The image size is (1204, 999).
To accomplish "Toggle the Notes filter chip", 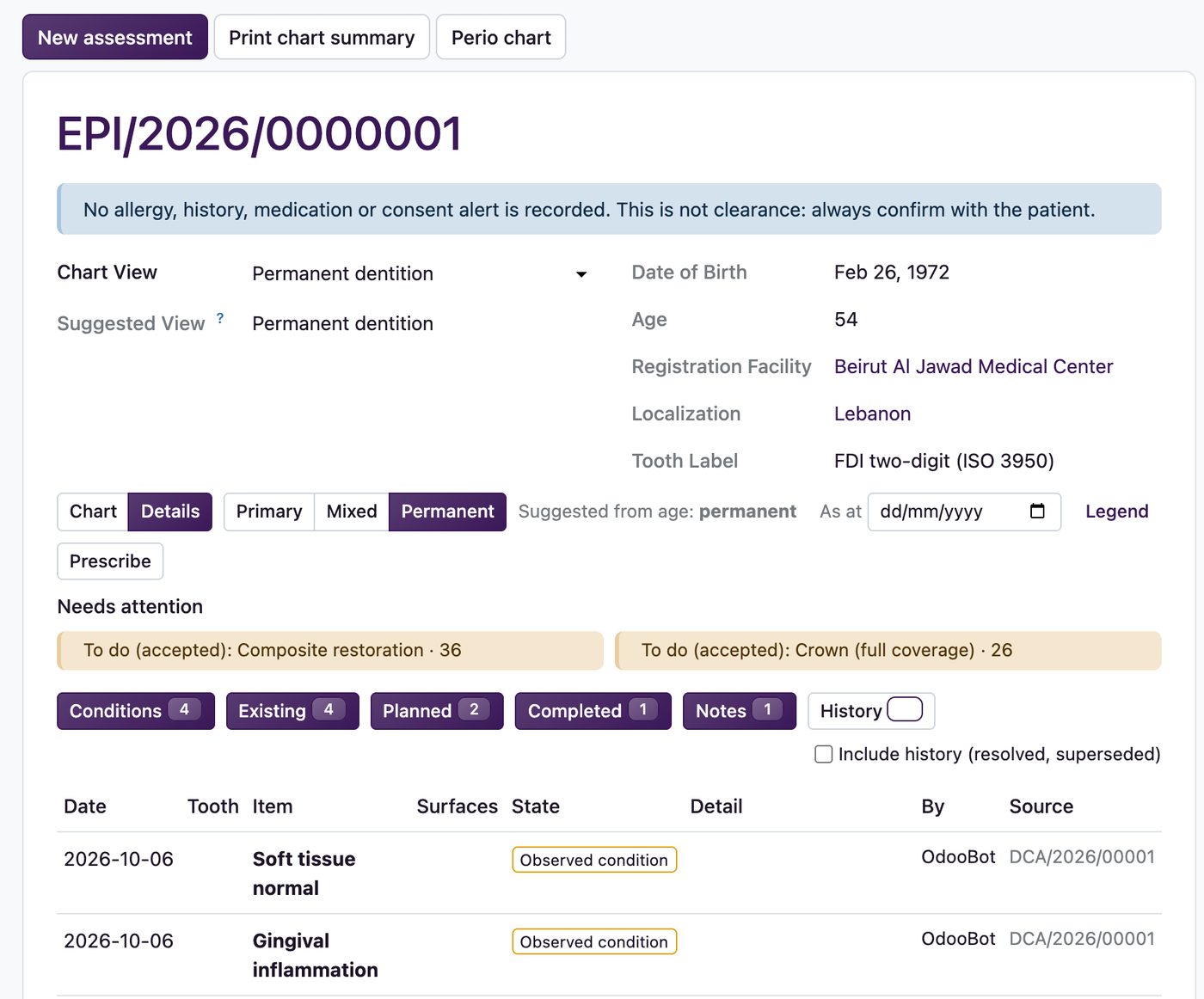I will 740,711.
